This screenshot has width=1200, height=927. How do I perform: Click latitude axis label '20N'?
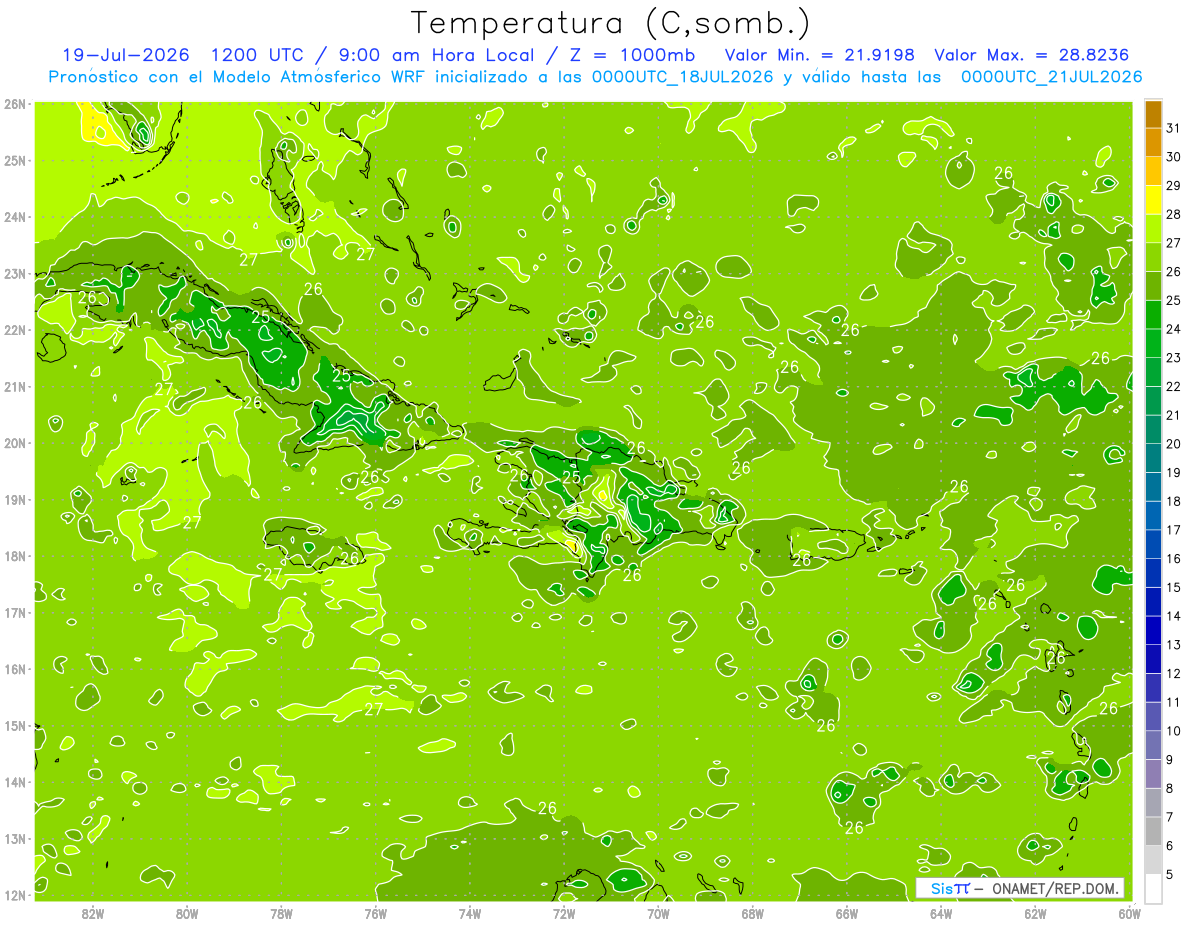pos(16,443)
